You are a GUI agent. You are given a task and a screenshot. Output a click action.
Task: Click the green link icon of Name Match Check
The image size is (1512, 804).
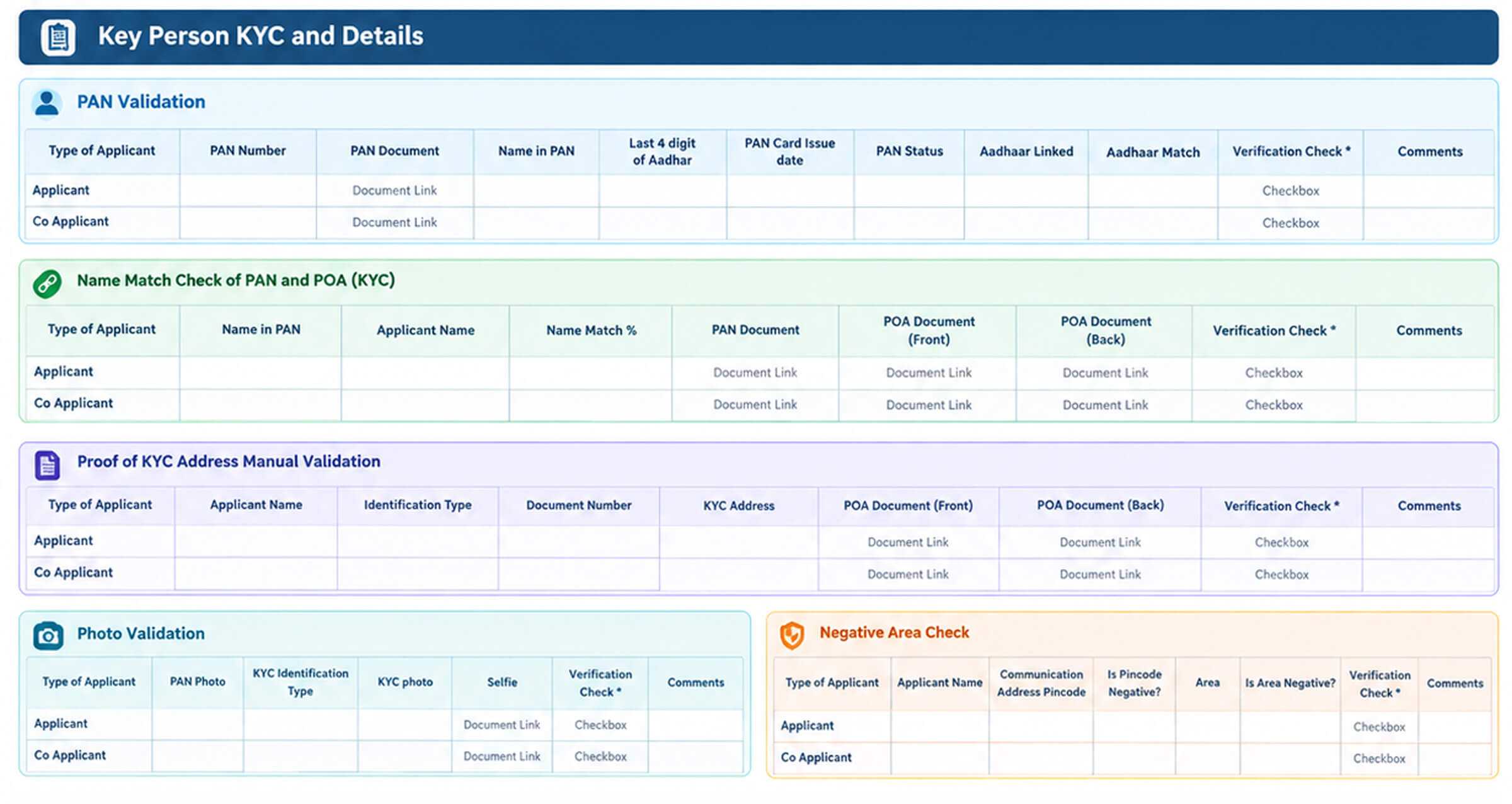tap(47, 284)
